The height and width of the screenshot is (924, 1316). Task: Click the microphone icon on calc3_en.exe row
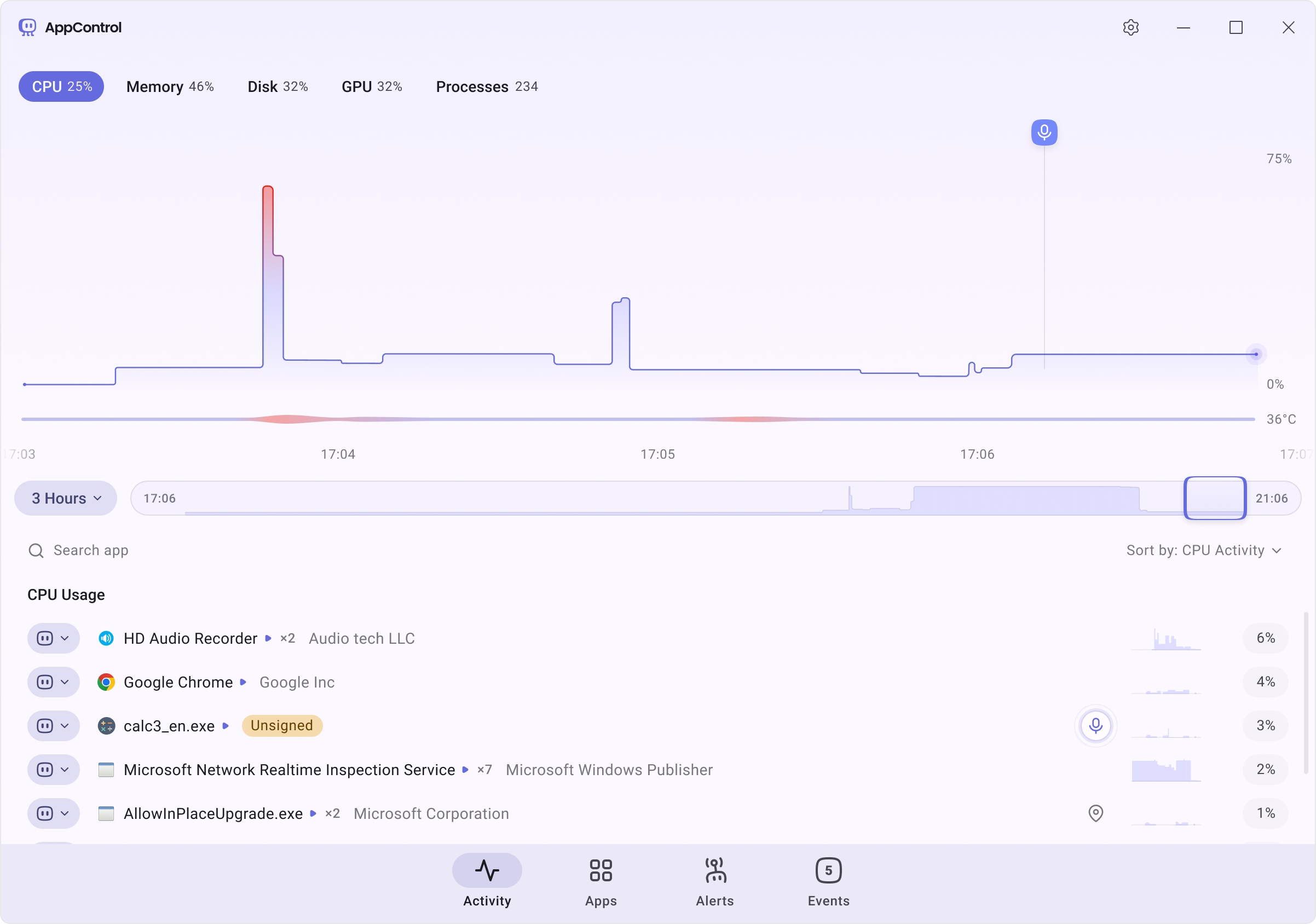pyautogui.click(x=1096, y=725)
